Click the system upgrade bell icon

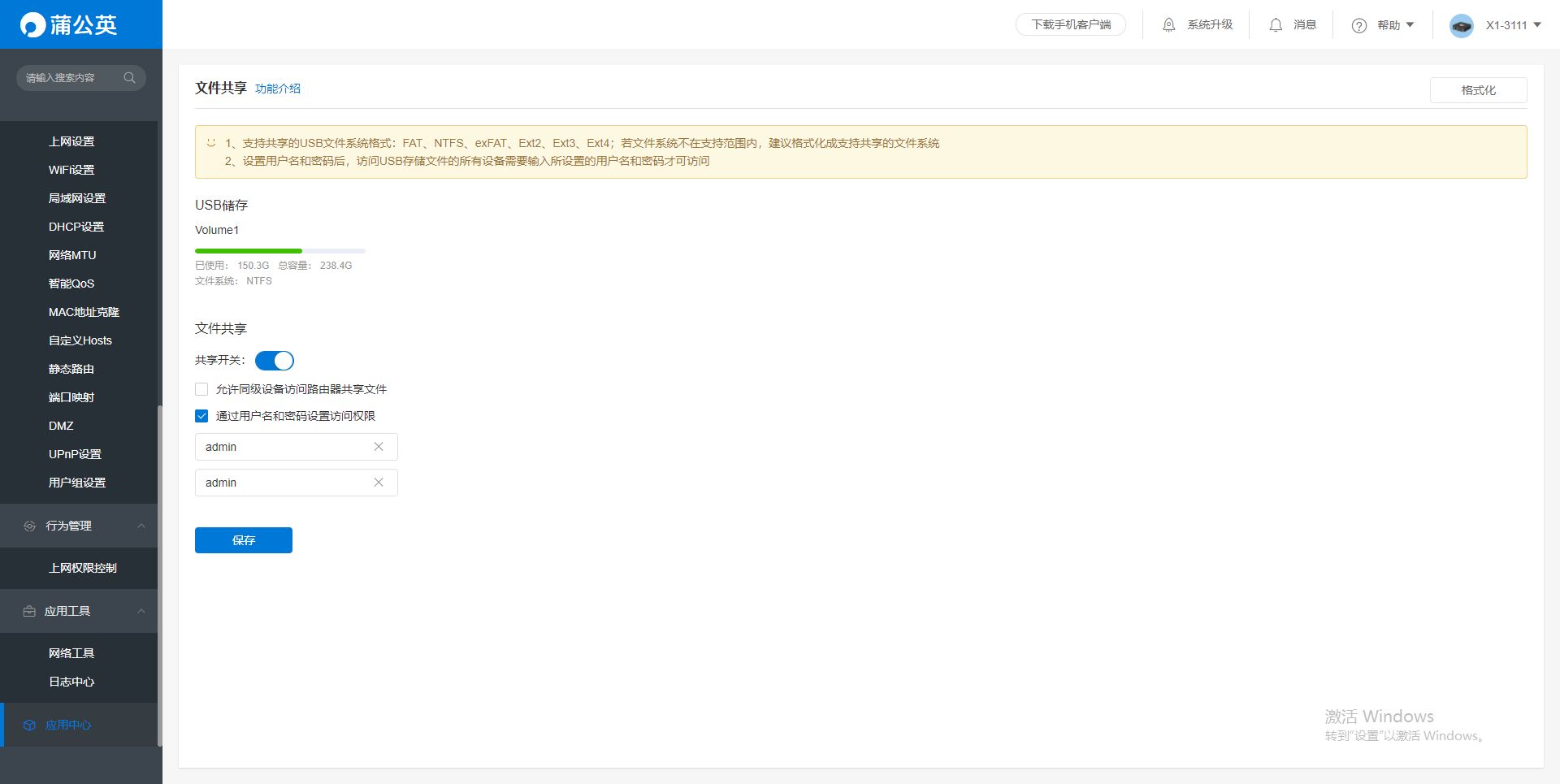point(1168,25)
